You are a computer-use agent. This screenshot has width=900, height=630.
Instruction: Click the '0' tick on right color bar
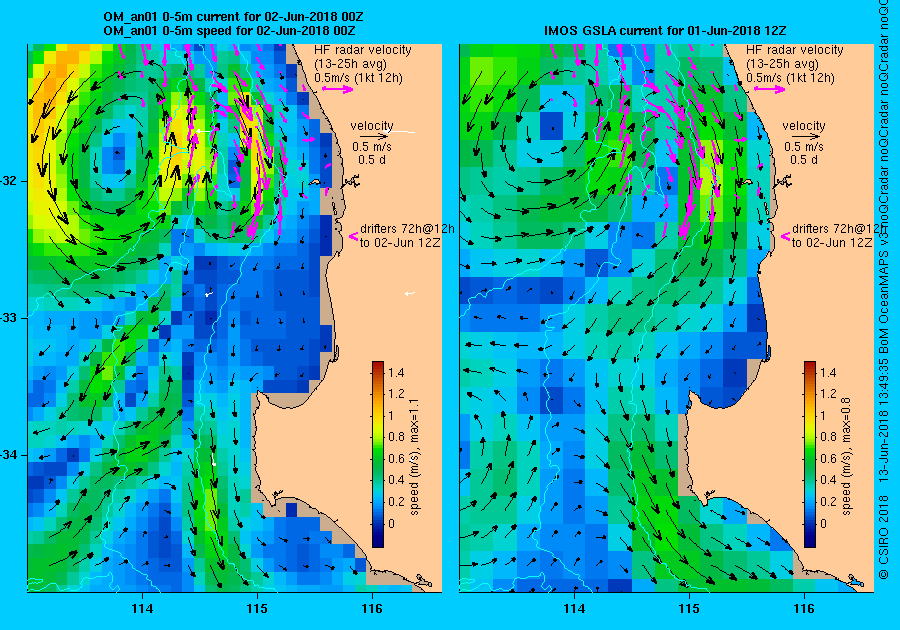824,523
